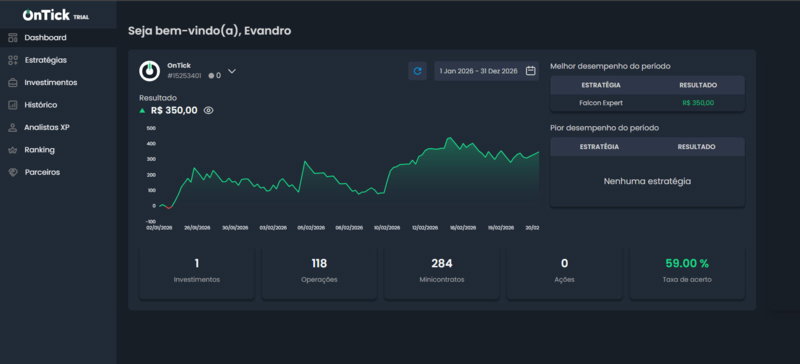The height and width of the screenshot is (364, 800).
Task: Click the grey status dot beside 0
Action: coord(211,76)
